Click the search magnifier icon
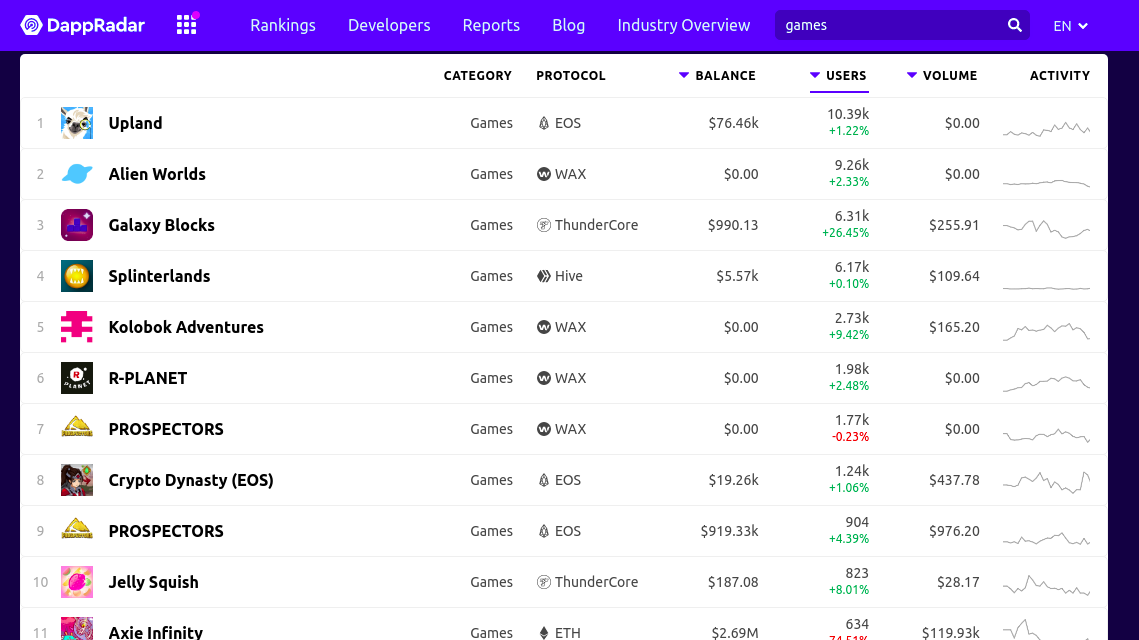This screenshot has width=1139, height=640. [x=1015, y=25]
